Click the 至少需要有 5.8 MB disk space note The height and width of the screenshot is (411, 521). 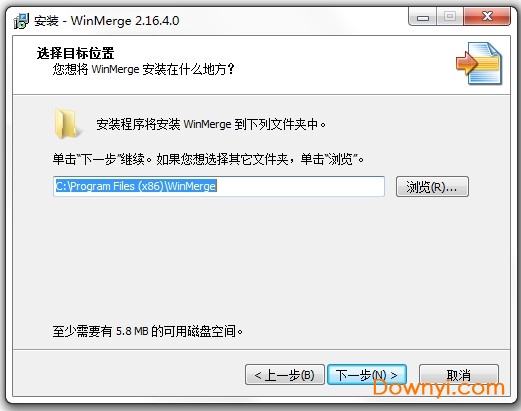point(148,331)
